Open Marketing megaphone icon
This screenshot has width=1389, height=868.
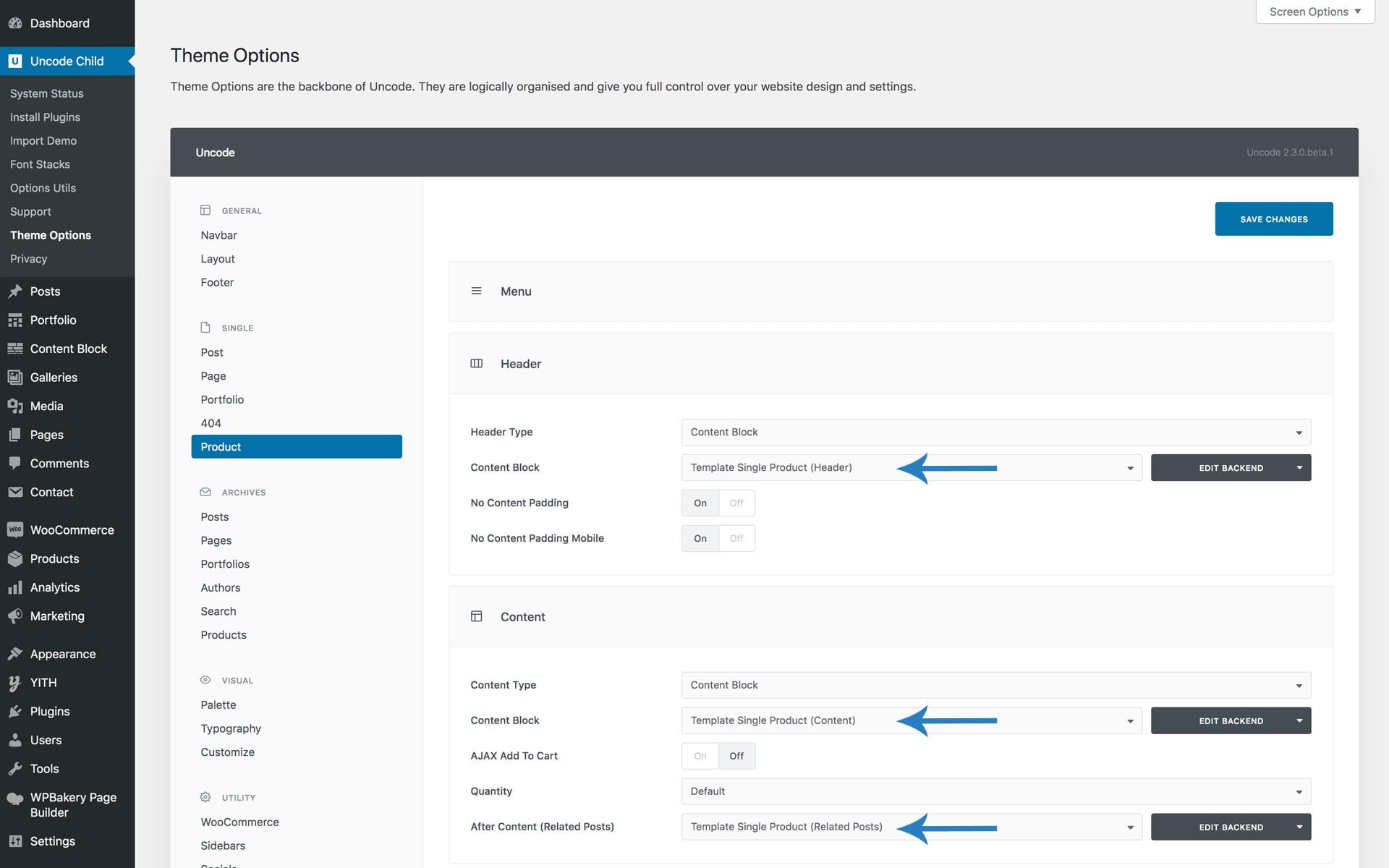click(14, 616)
